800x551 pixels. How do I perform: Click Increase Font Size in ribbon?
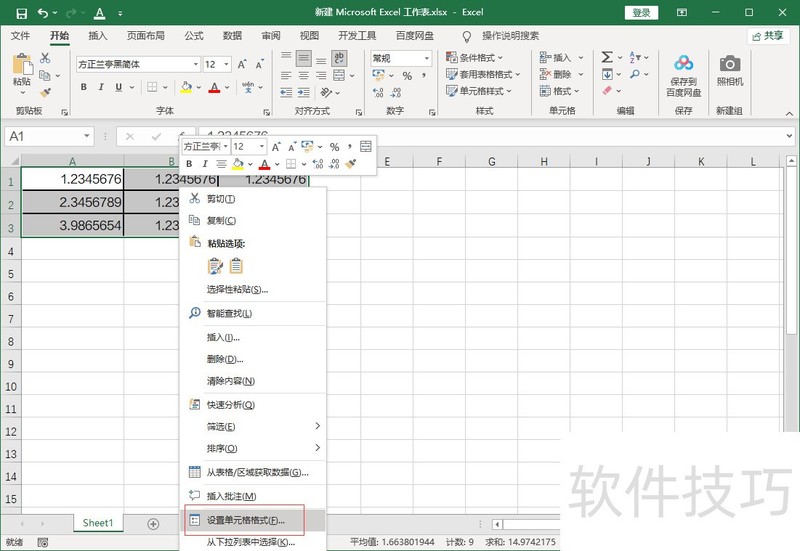pos(242,64)
